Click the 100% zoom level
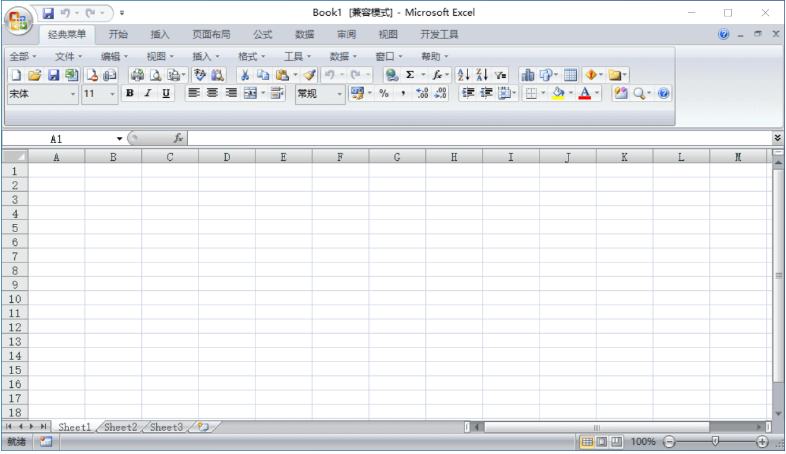This screenshot has height=454, width=786. pos(643,441)
